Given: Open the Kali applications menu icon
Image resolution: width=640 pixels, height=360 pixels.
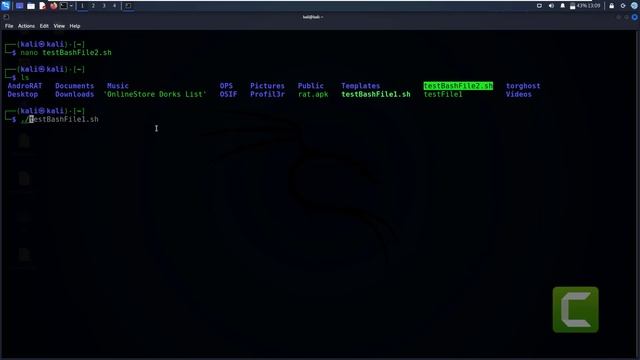Looking at the screenshot, I should [5, 6].
